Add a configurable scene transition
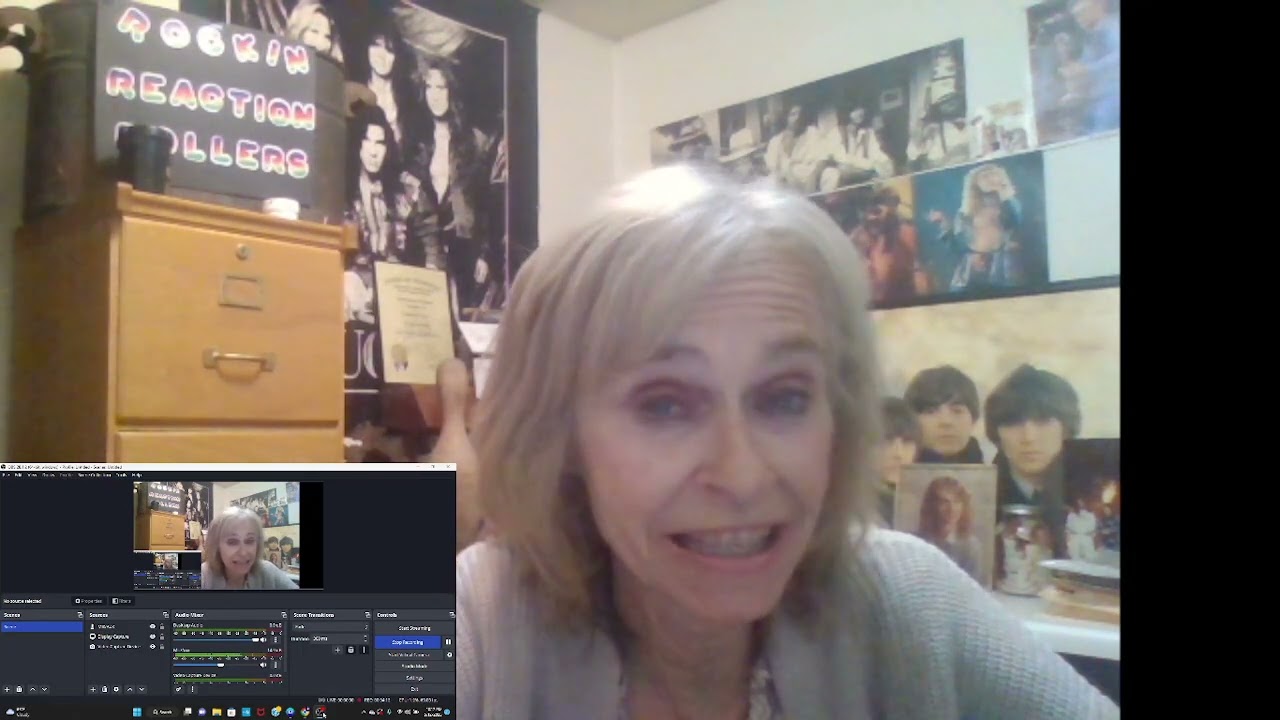1280x720 pixels. pos(337,650)
